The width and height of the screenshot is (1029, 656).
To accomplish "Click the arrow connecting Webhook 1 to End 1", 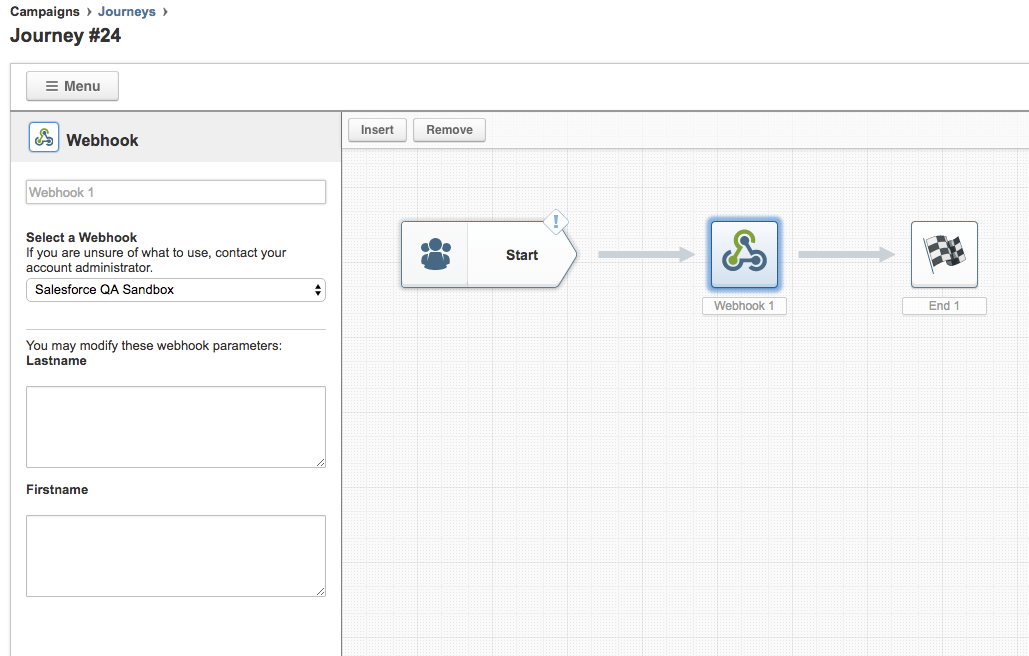I will pyautogui.click(x=845, y=255).
